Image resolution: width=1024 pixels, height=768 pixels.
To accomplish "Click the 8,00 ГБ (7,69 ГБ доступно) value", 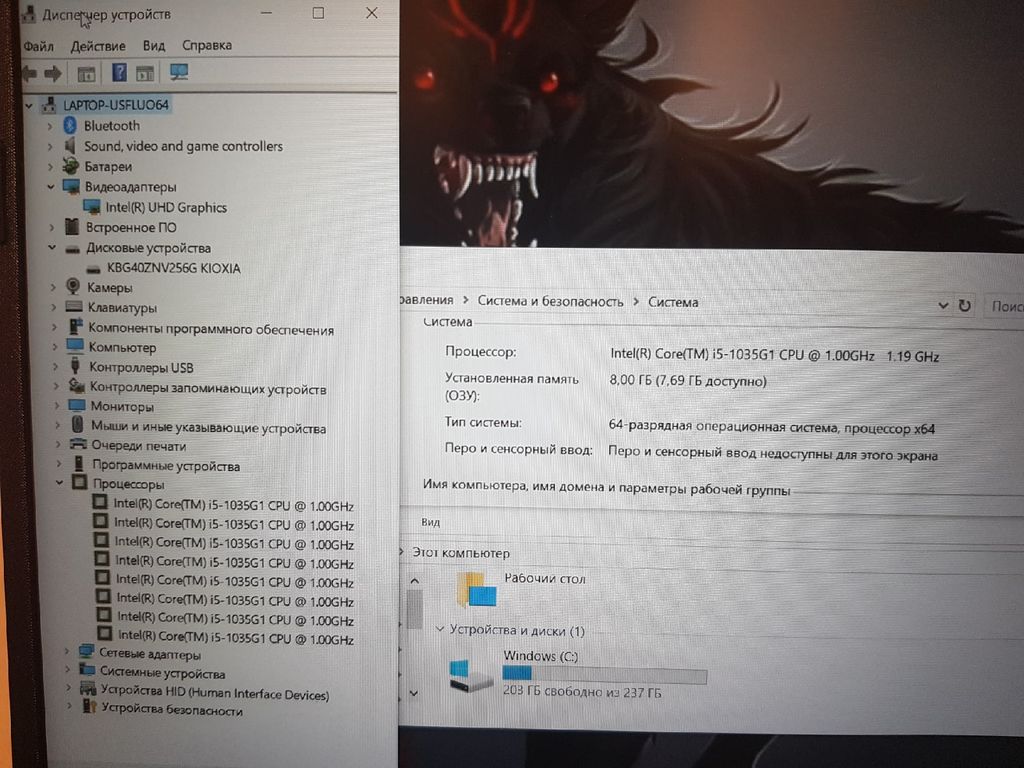I will [688, 381].
